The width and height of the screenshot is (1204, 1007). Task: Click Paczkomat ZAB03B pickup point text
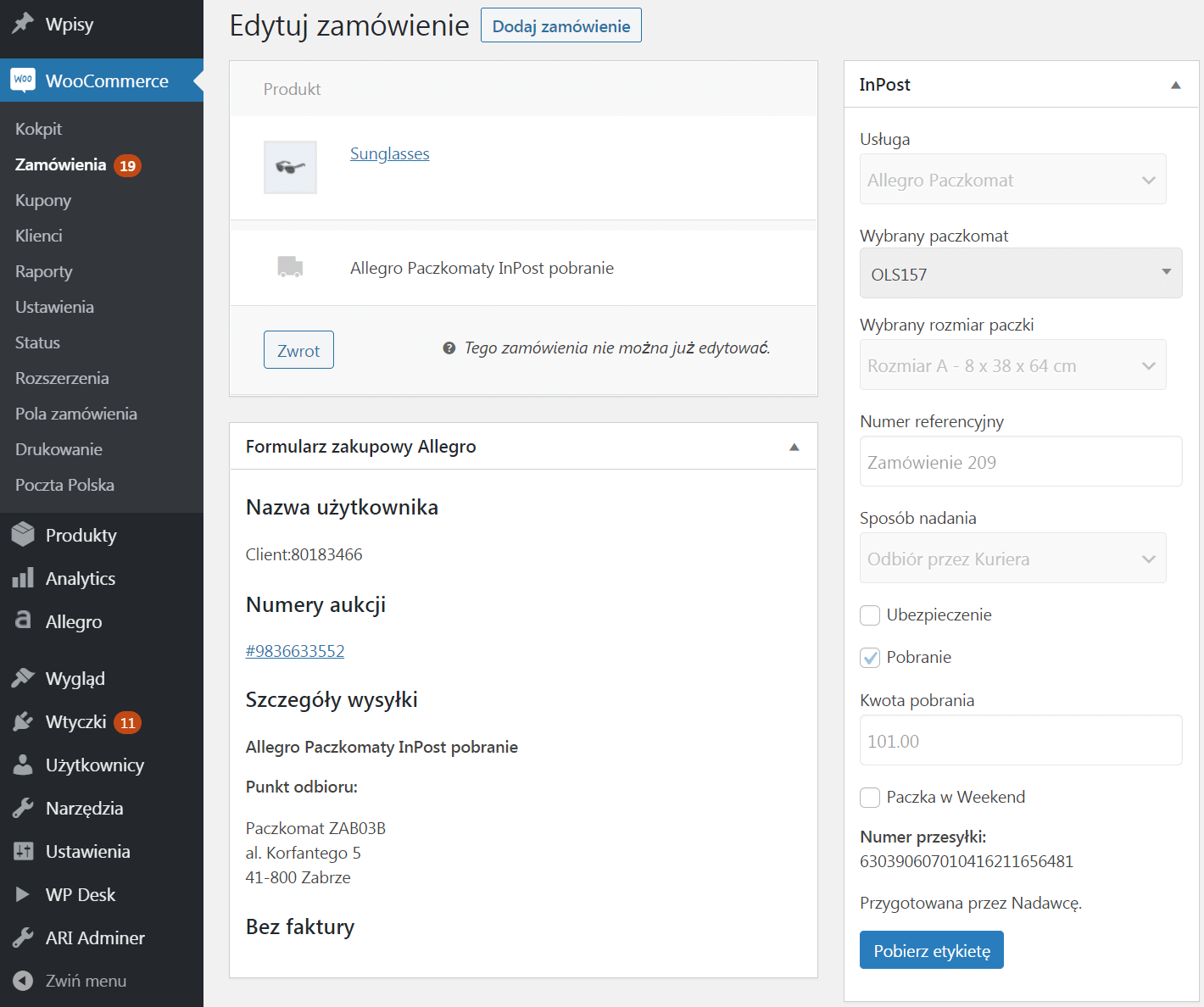coord(315,828)
